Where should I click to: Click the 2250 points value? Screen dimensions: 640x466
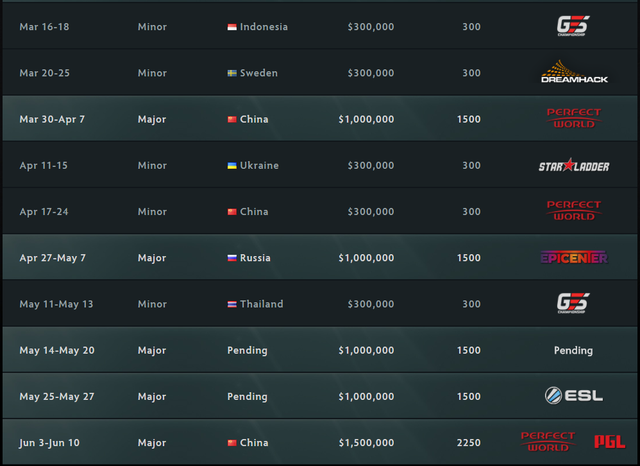click(x=469, y=443)
